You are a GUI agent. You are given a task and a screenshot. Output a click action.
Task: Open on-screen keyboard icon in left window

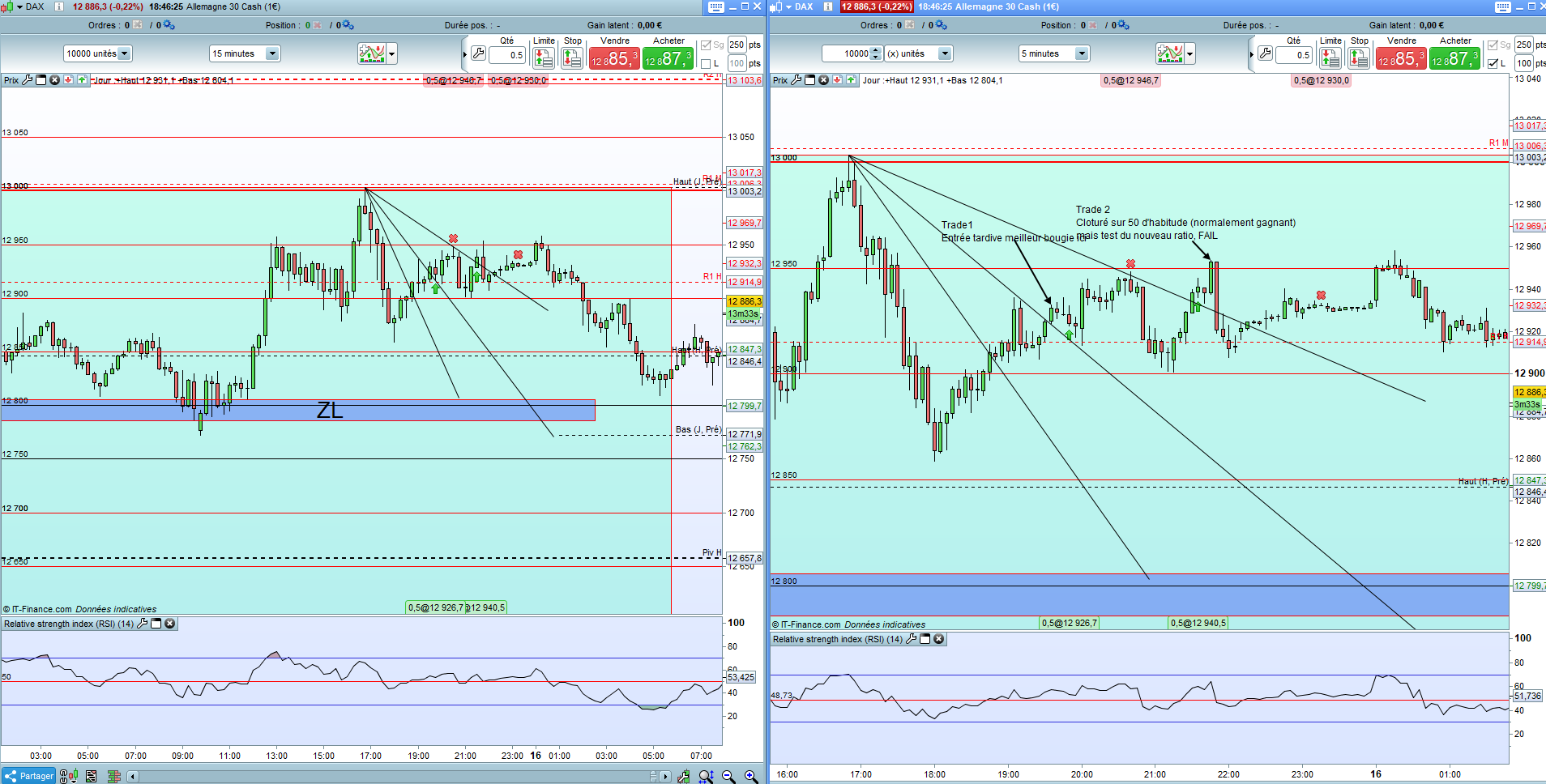pyautogui.click(x=716, y=6)
